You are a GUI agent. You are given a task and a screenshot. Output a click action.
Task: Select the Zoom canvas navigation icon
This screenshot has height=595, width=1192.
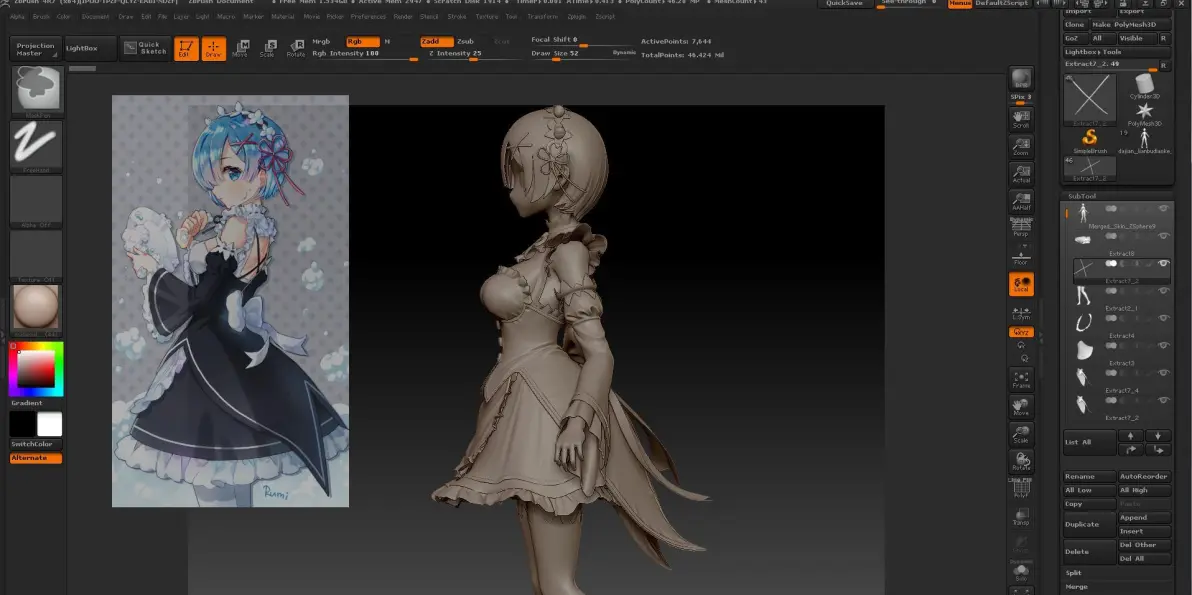click(x=1021, y=146)
